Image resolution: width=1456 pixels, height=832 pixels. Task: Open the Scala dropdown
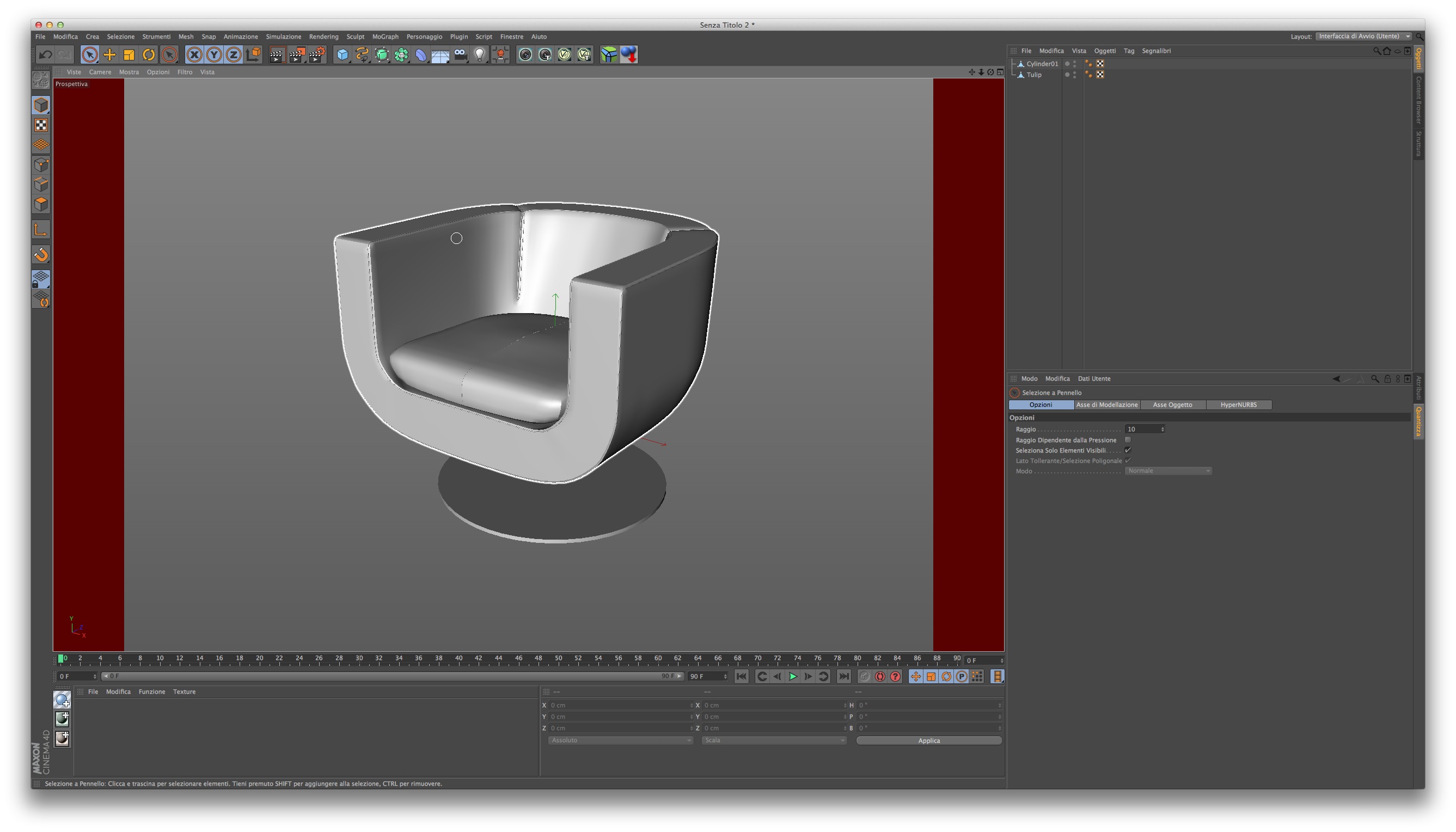[774, 741]
